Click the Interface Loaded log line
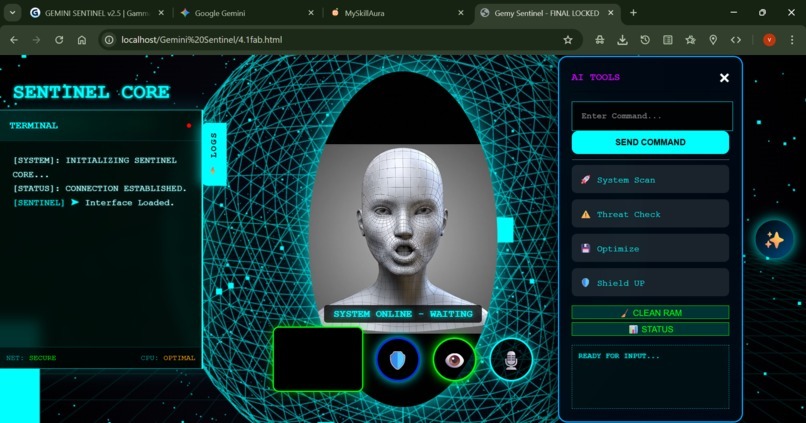The height and width of the screenshot is (423, 806). click(94, 203)
